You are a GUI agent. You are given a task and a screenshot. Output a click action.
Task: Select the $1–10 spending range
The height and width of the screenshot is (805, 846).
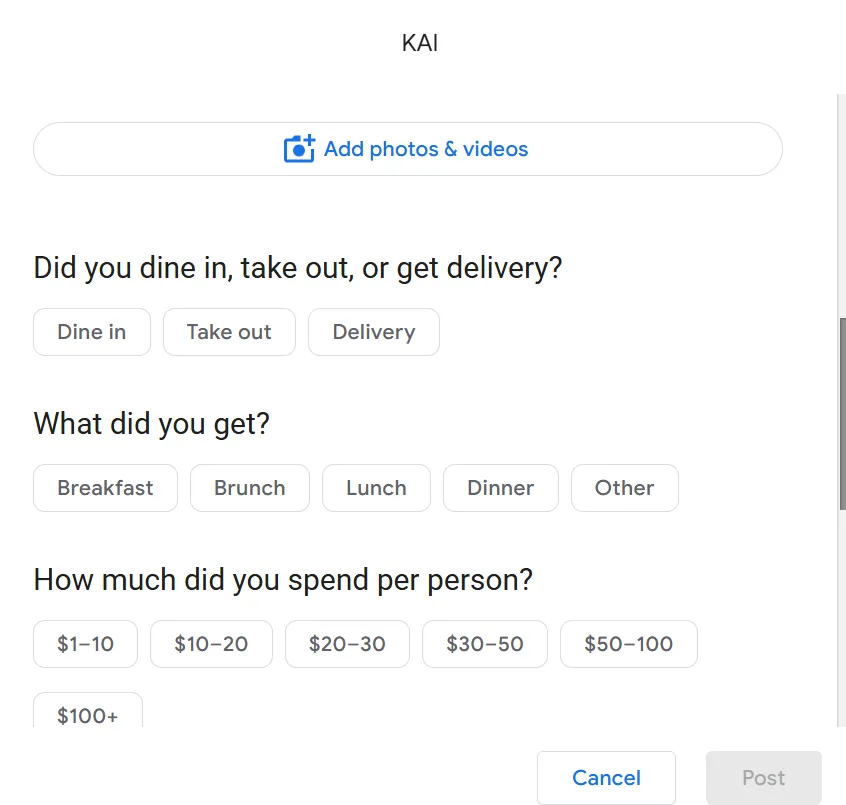(85, 644)
